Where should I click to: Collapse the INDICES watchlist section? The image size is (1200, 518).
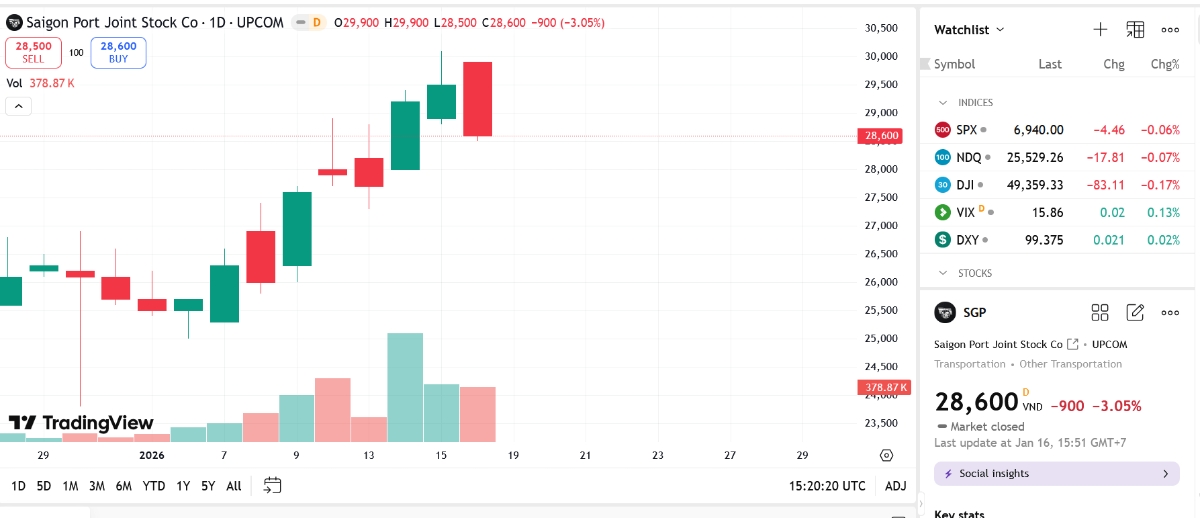943,103
